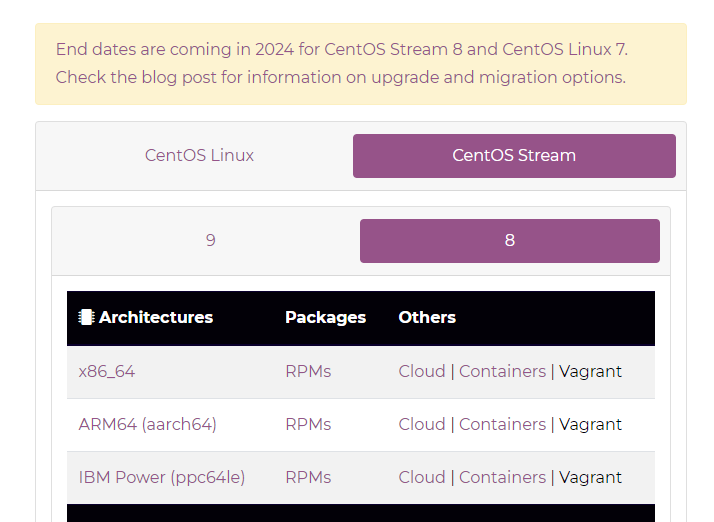Viewport: 714px width, 522px height.
Task: Select the CentOS Stream tab
Action: coord(514,156)
